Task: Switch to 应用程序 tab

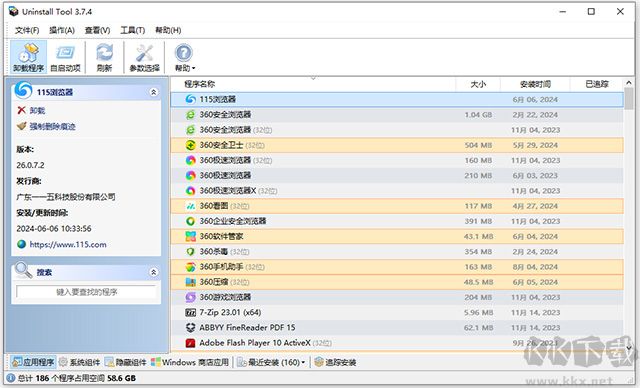Action: [33, 362]
